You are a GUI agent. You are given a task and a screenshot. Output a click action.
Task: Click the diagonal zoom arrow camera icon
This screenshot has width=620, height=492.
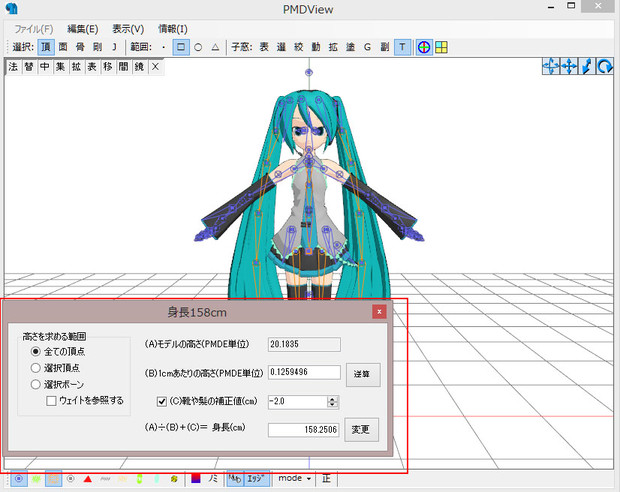pos(587,66)
